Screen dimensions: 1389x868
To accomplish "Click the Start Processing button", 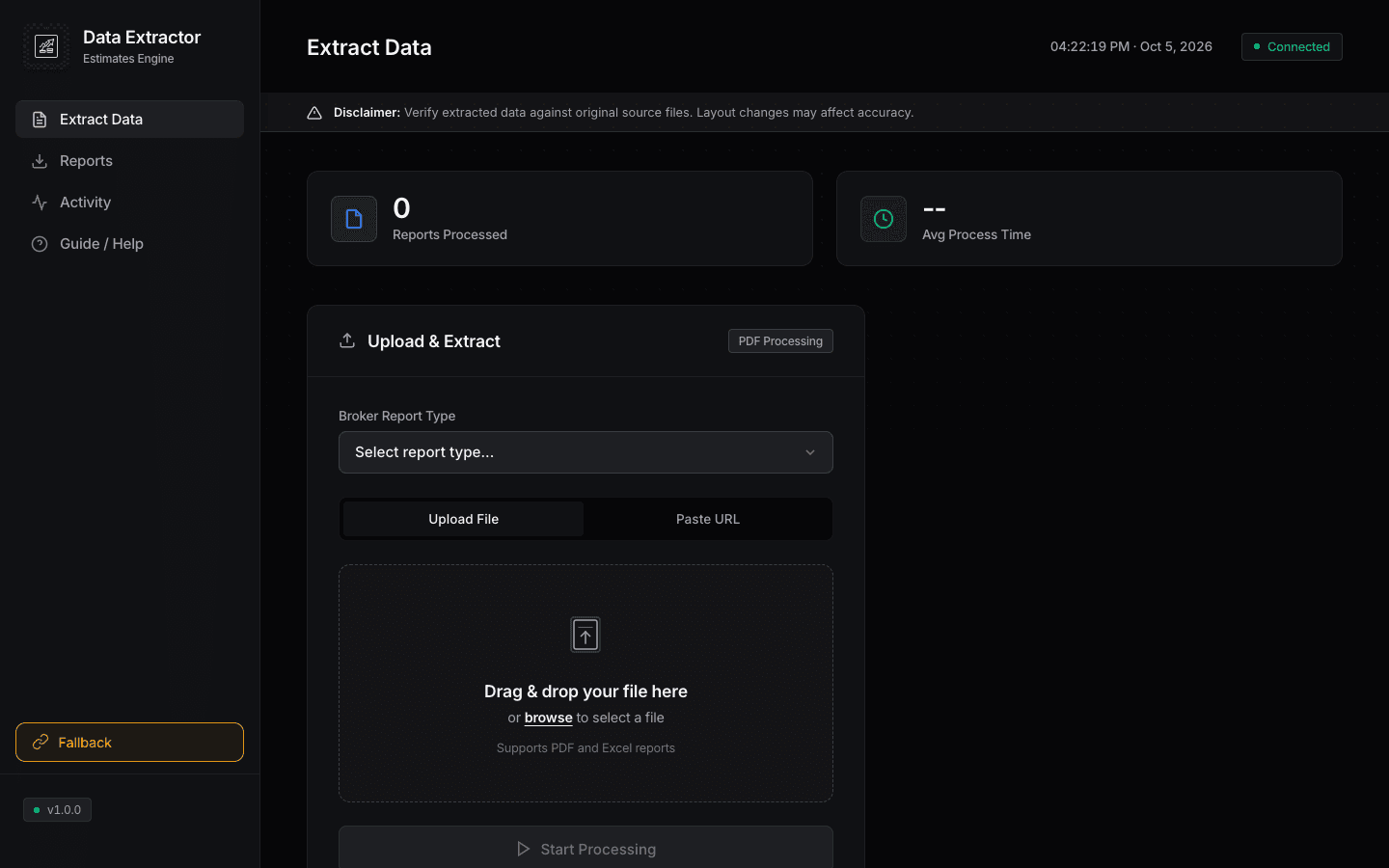I will tap(586, 849).
